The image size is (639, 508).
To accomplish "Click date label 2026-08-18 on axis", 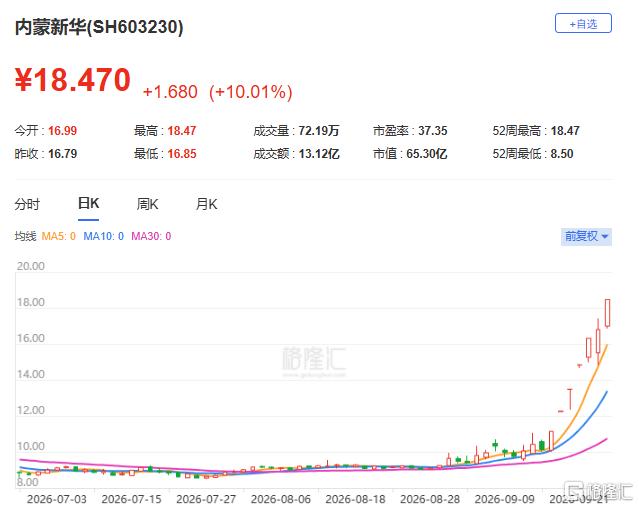I will (355, 499).
